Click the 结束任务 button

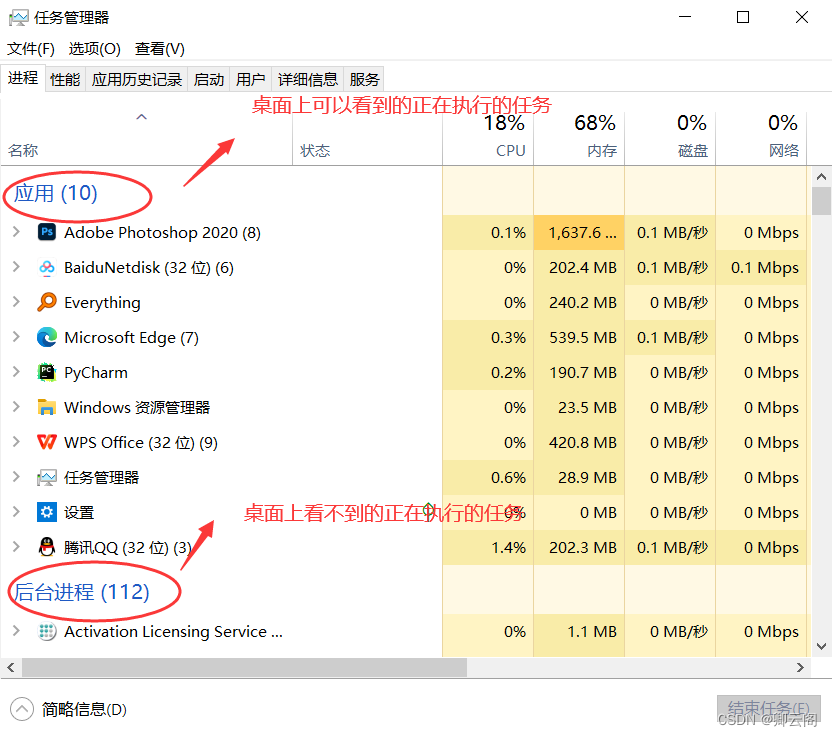(768, 709)
